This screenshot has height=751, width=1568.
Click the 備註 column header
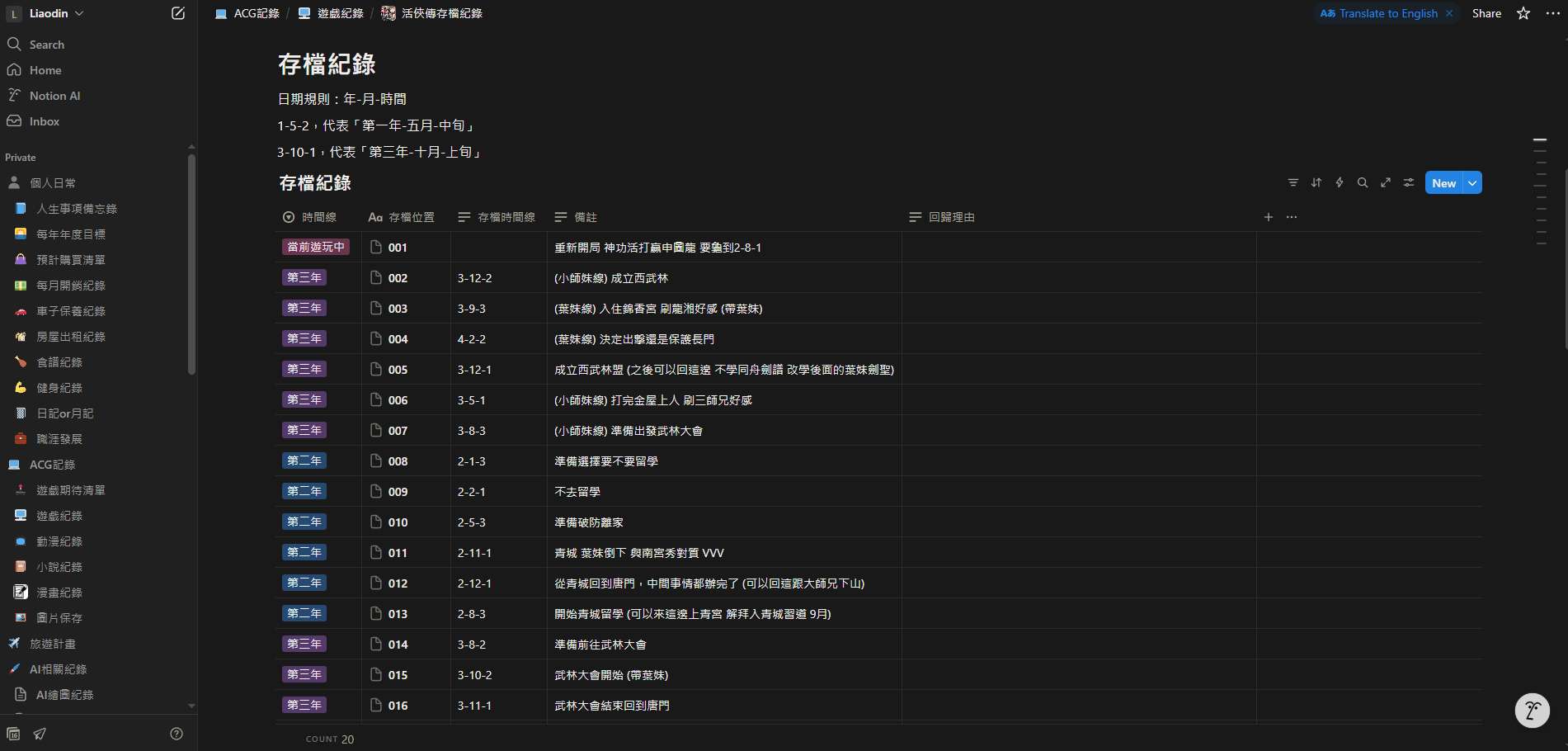point(724,217)
